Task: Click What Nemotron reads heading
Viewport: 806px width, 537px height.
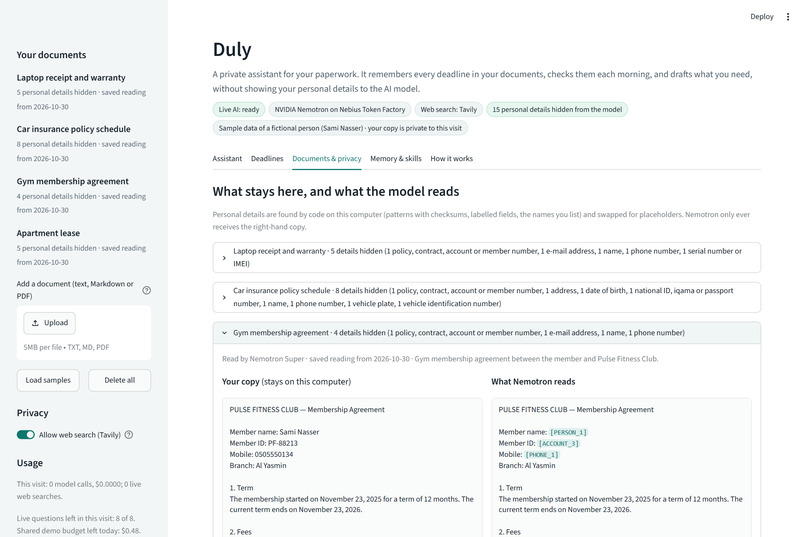Action: click(x=533, y=382)
